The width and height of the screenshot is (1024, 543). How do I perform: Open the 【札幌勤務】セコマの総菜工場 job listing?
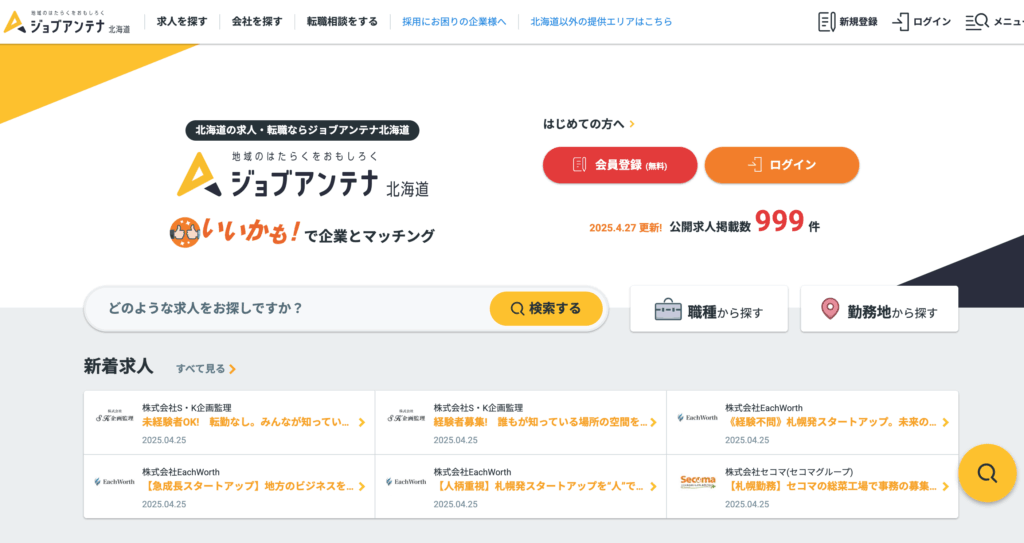(x=812, y=487)
